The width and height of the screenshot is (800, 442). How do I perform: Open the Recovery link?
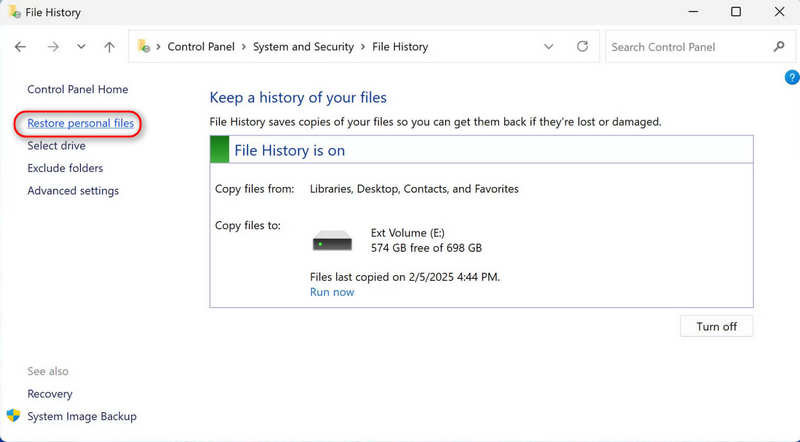[49, 394]
